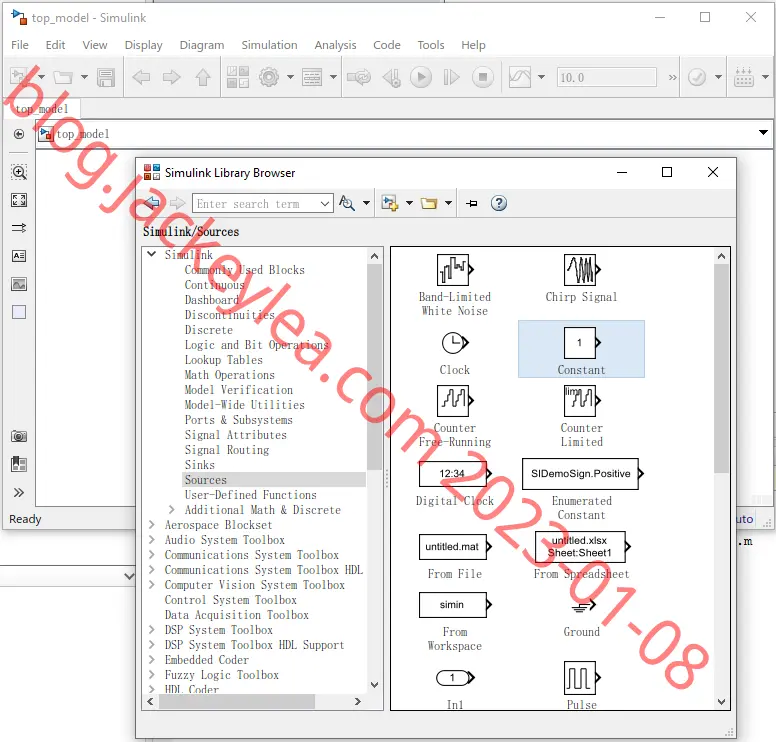
Task: Open the Analysis menu
Action: 335,45
